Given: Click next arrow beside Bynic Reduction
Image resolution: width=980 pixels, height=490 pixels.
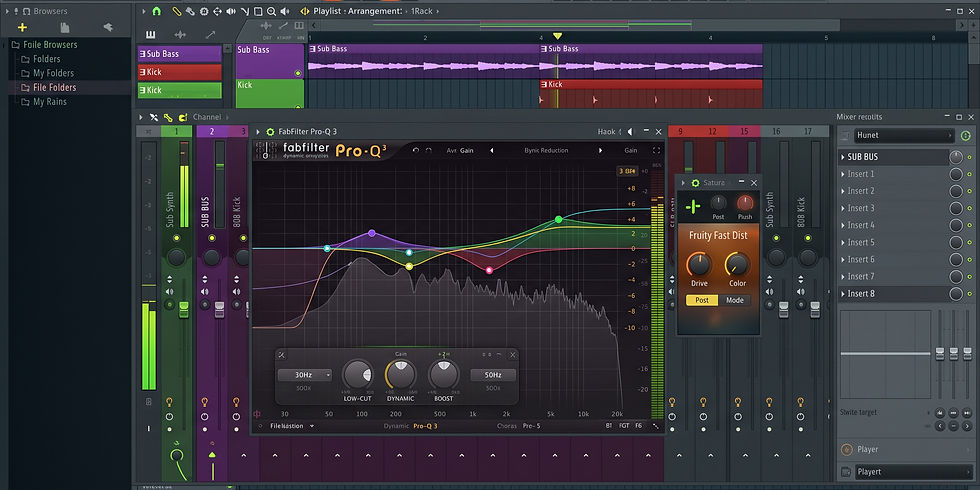Looking at the screenshot, I should pos(601,150).
